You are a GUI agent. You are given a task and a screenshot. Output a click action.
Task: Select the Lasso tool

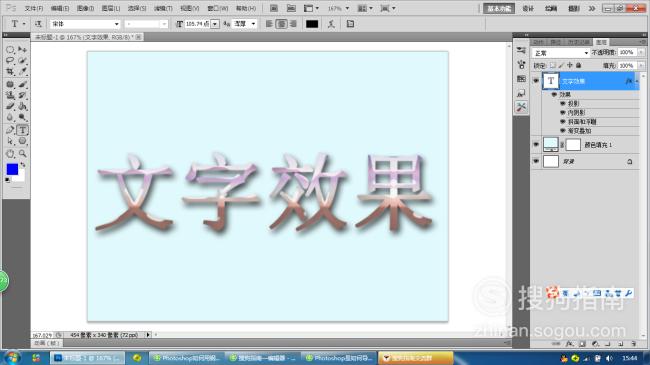coord(10,61)
